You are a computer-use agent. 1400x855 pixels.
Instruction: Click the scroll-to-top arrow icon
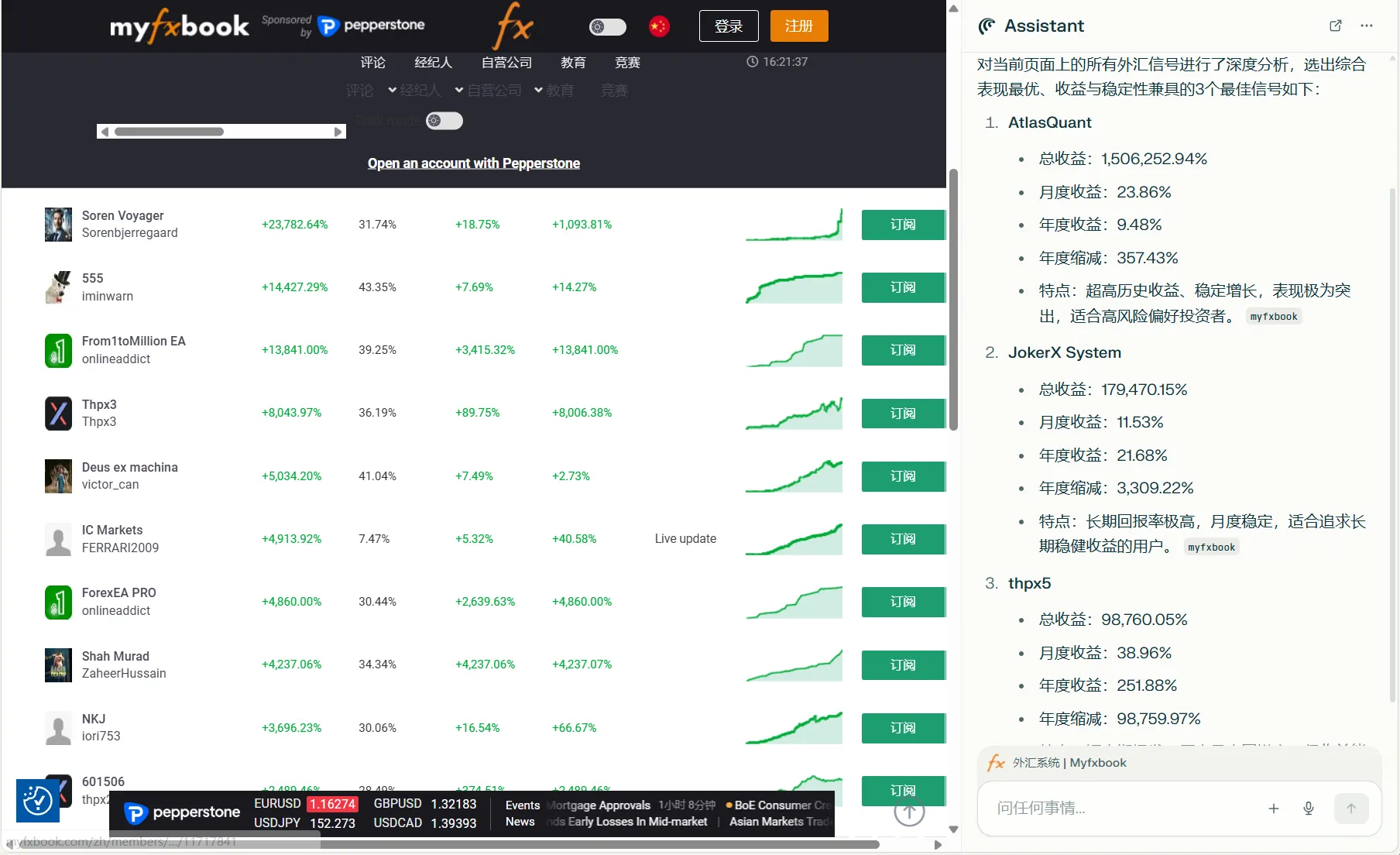point(909,812)
